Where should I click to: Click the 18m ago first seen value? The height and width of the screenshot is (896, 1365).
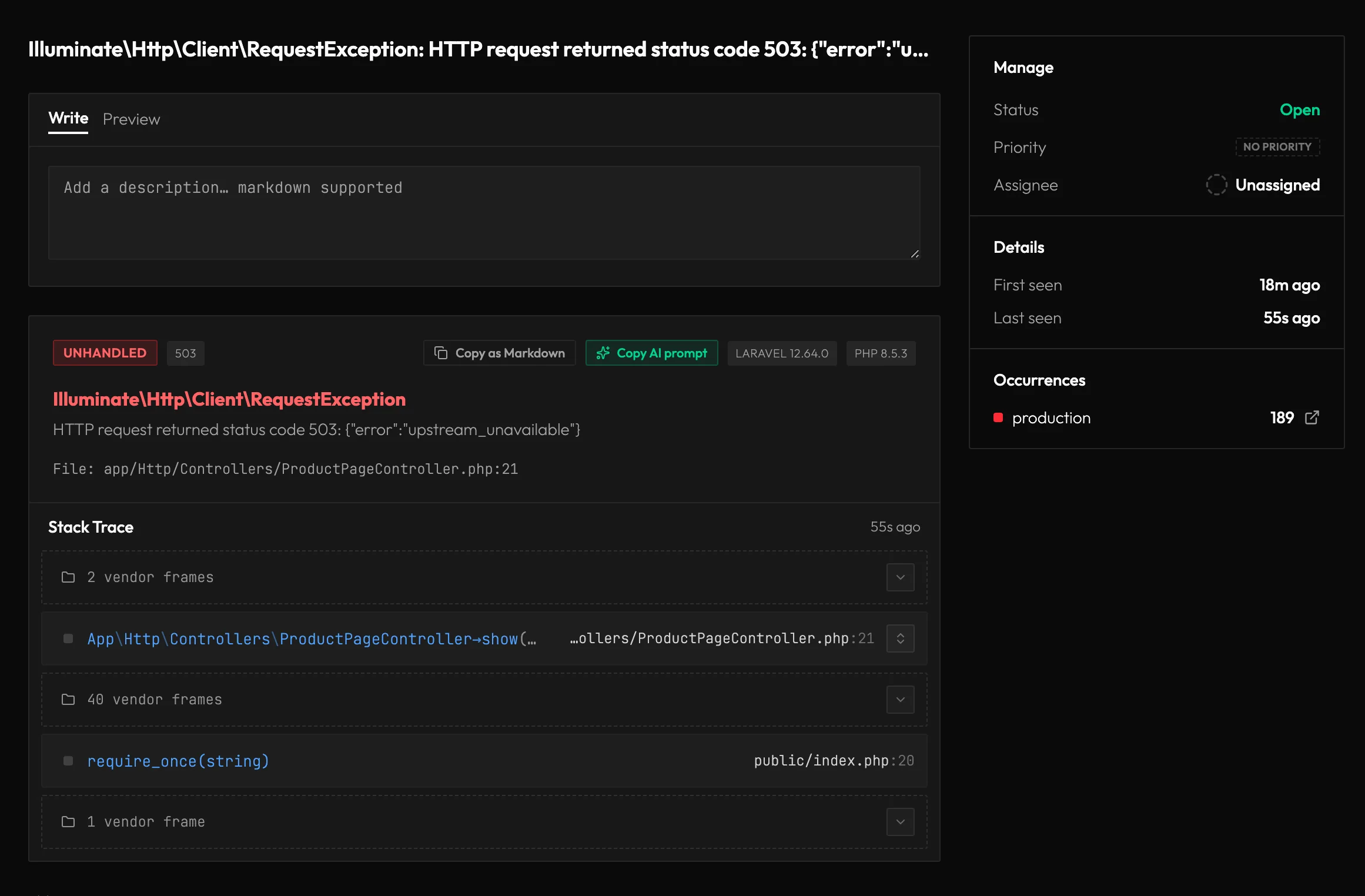(x=1290, y=285)
